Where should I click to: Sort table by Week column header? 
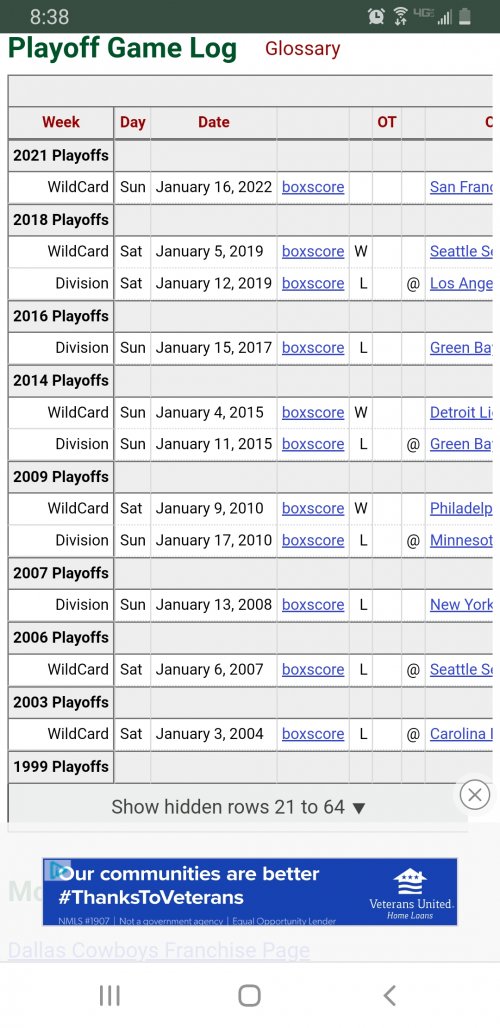click(x=61, y=122)
